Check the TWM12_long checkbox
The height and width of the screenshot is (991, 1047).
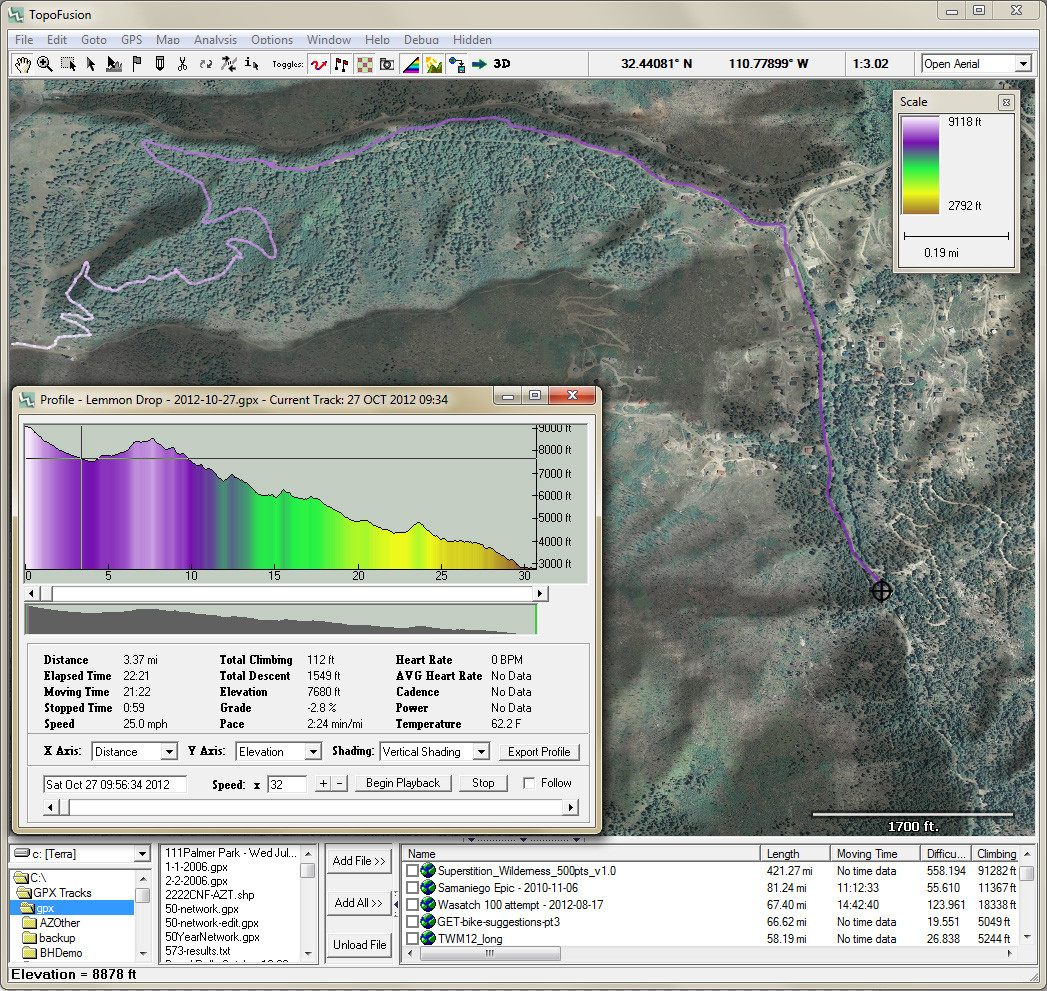pyautogui.click(x=412, y=939)
